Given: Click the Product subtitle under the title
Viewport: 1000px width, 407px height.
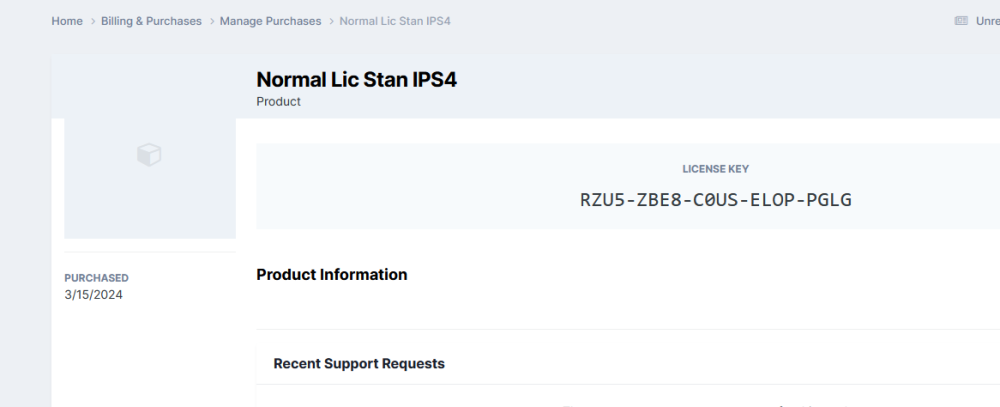Looking at the screenshot, I should coord(278,101).
